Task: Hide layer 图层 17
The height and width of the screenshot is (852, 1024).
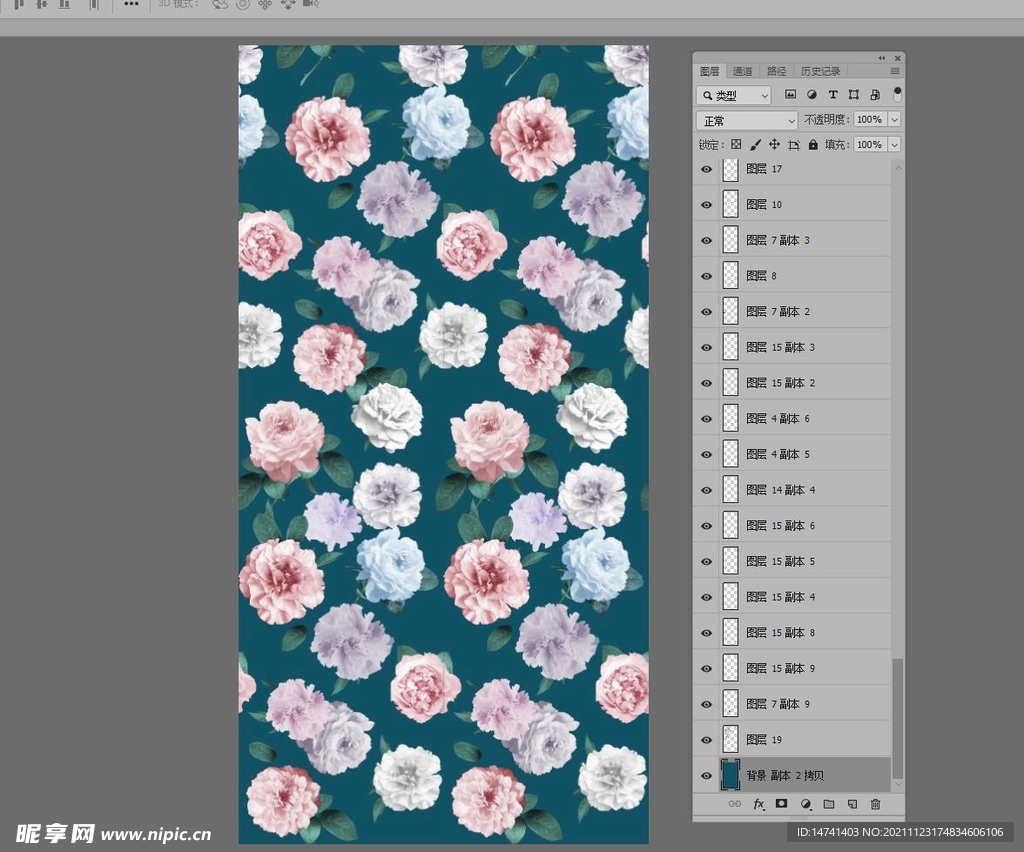Action: [706, 169]
